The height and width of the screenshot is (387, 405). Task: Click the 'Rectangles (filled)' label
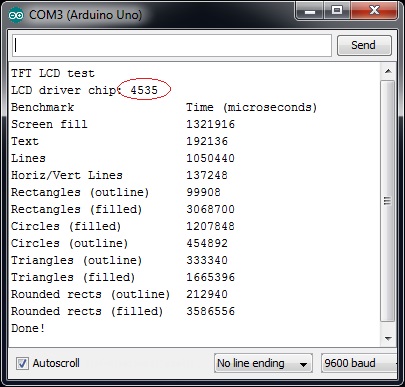[x=77, y=209]
